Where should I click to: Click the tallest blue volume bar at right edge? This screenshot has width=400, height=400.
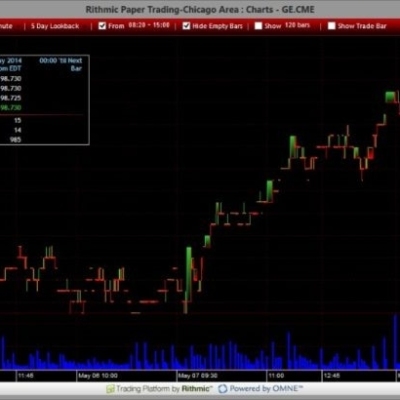[396, 341]
